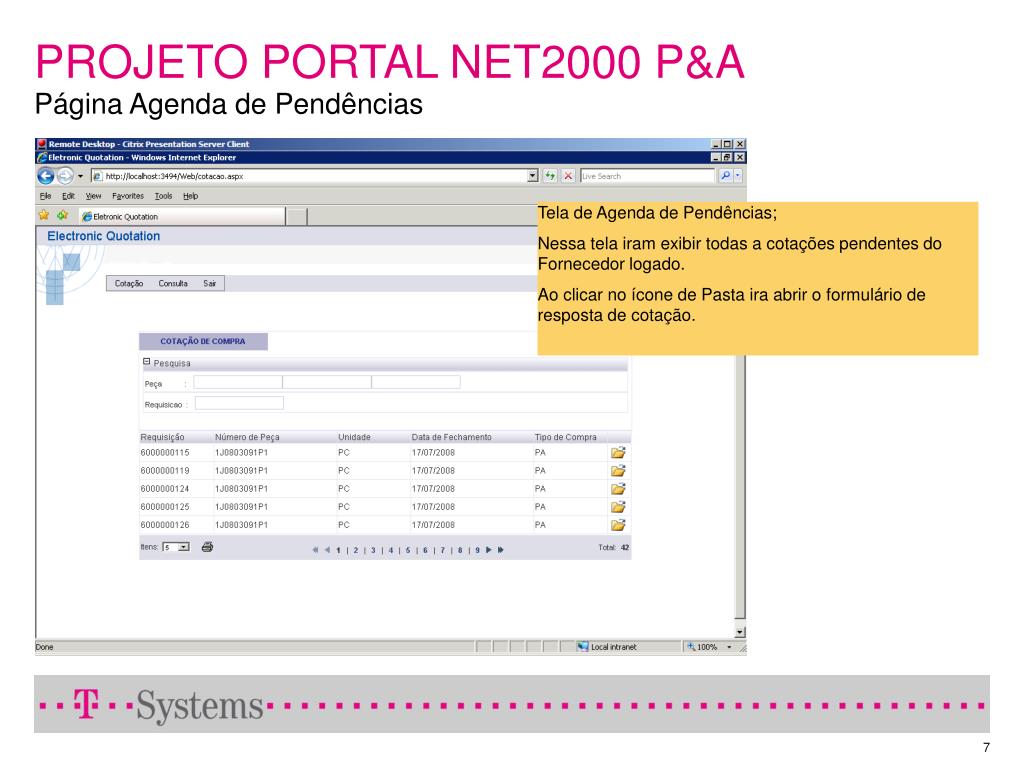Click the Data de Fechamento column header
Screen dimensions: 1024x768
point(451,437)
